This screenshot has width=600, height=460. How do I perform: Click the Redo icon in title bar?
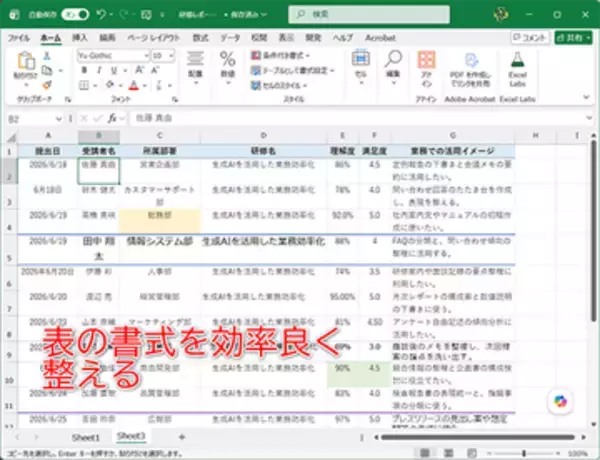point(124,15)
